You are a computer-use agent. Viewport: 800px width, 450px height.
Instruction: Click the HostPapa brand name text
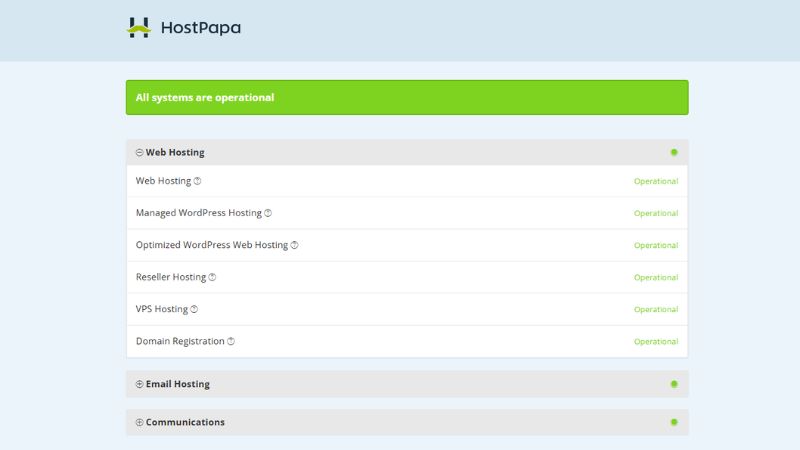200,28
